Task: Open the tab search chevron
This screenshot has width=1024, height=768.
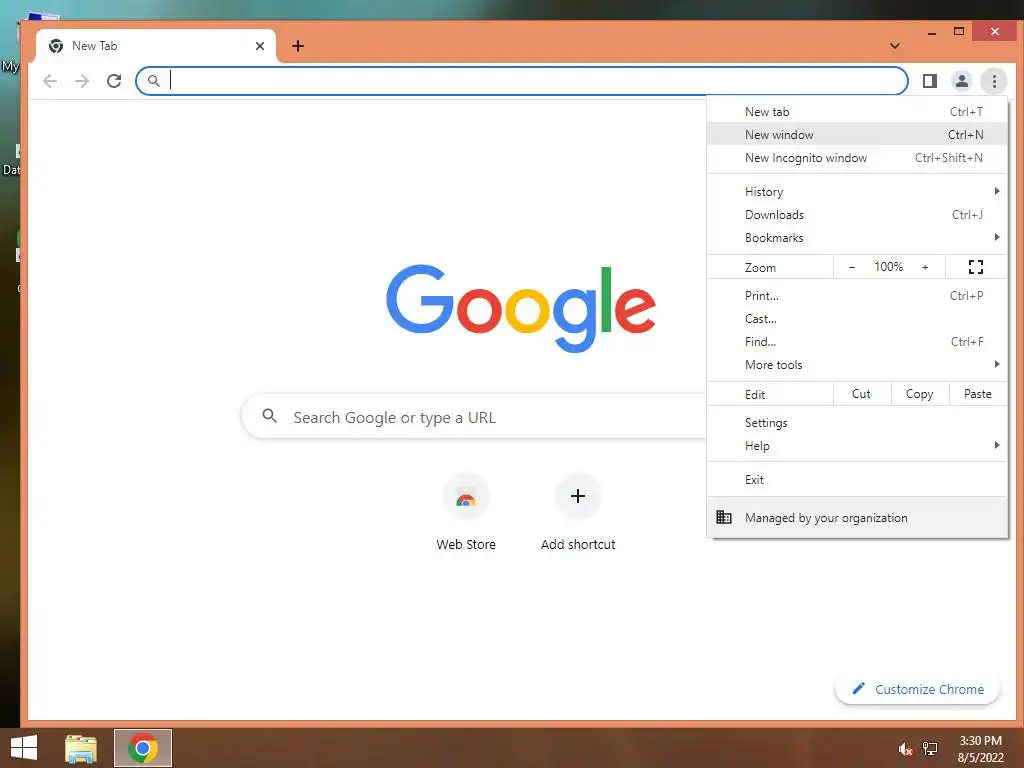Action: click(895, 46)
